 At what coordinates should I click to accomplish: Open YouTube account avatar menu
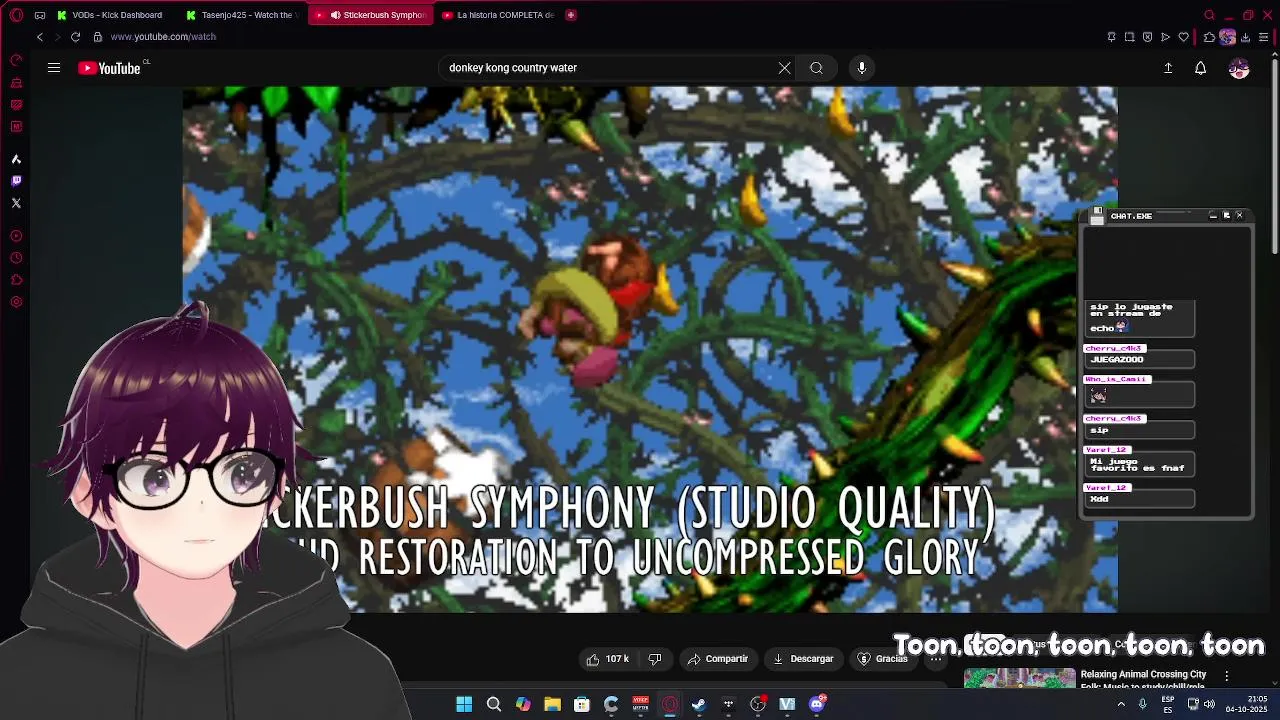[x=1239, y=68]
